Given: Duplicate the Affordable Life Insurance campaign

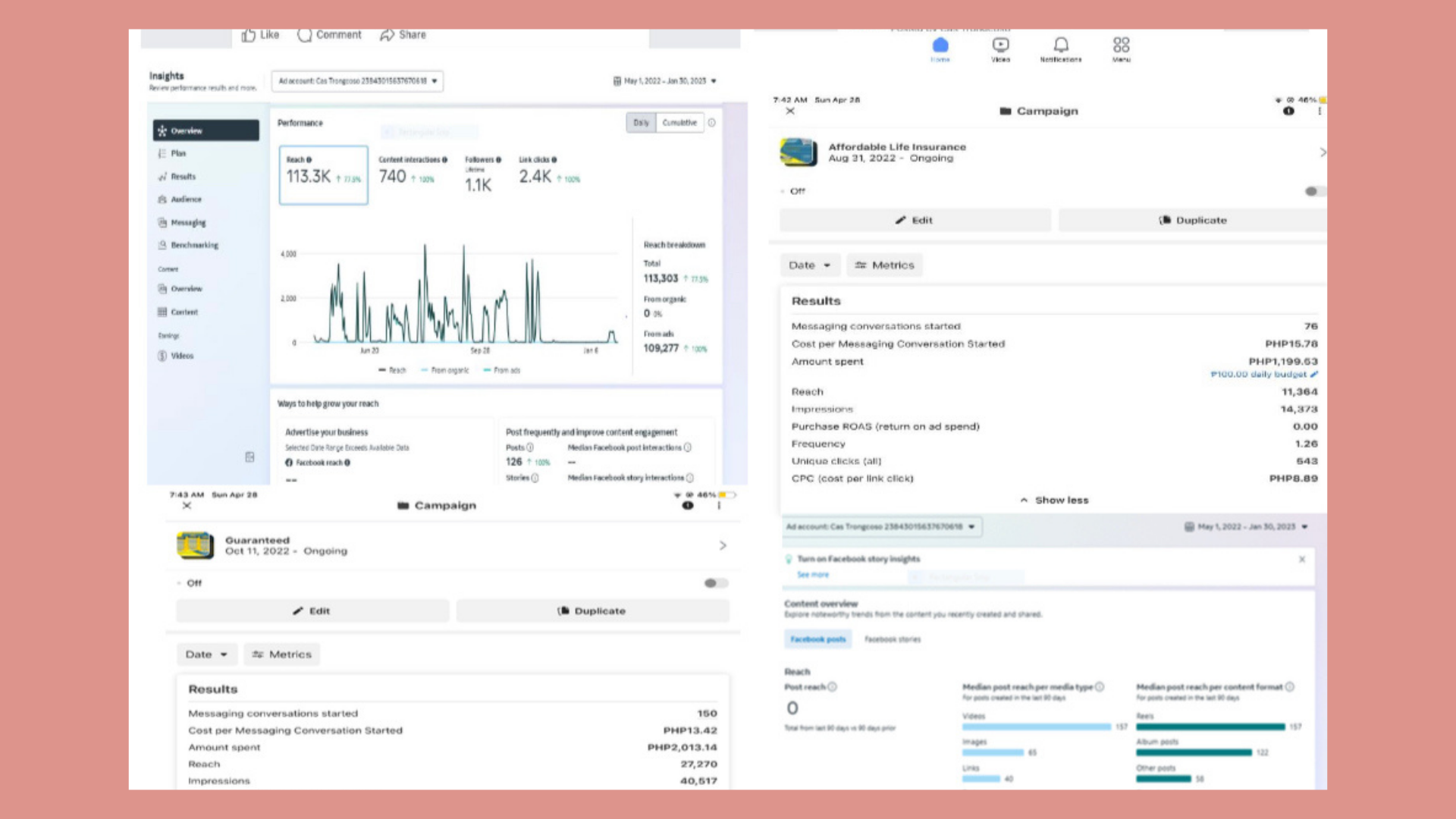Looking at the screenshot, I should tap(1193, 220).
